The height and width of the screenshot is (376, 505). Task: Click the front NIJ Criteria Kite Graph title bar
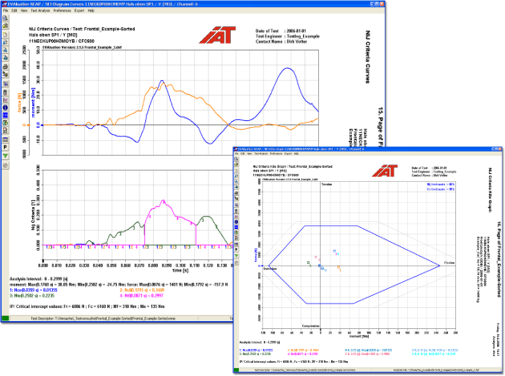click(368, 149)
